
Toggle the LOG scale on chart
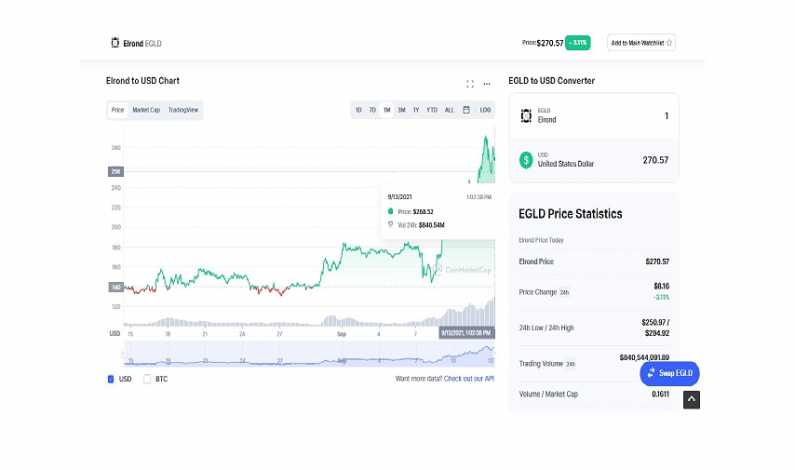pyautogui.click(x=485, y=110)
